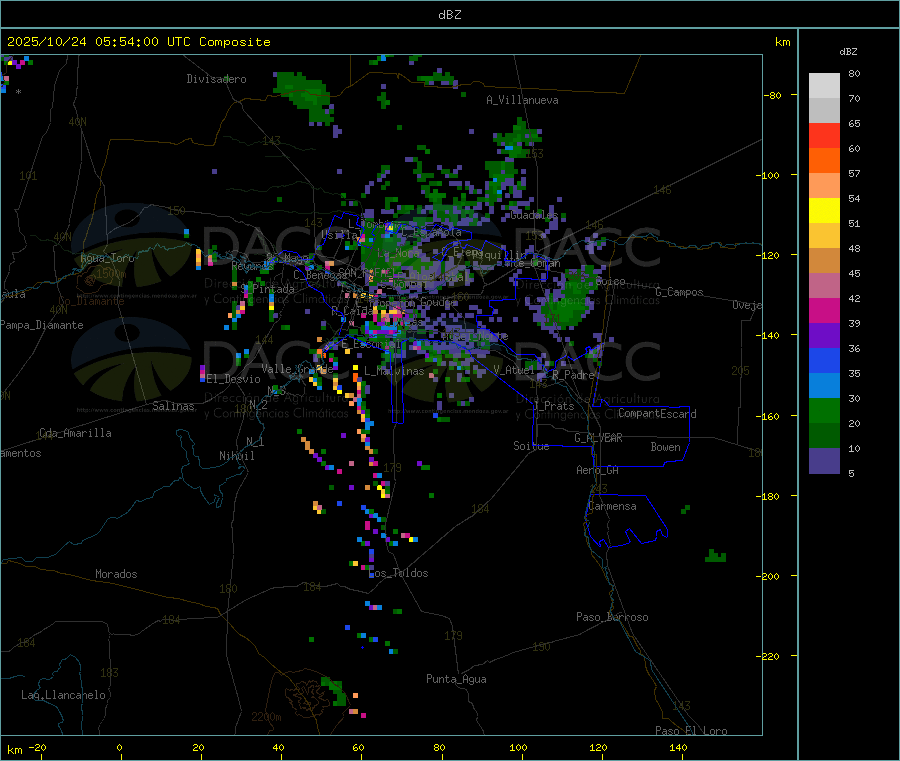Click the L_Malvinas map label
The width and height of the screenshot is (900, 761).
(x=394, y=371)
